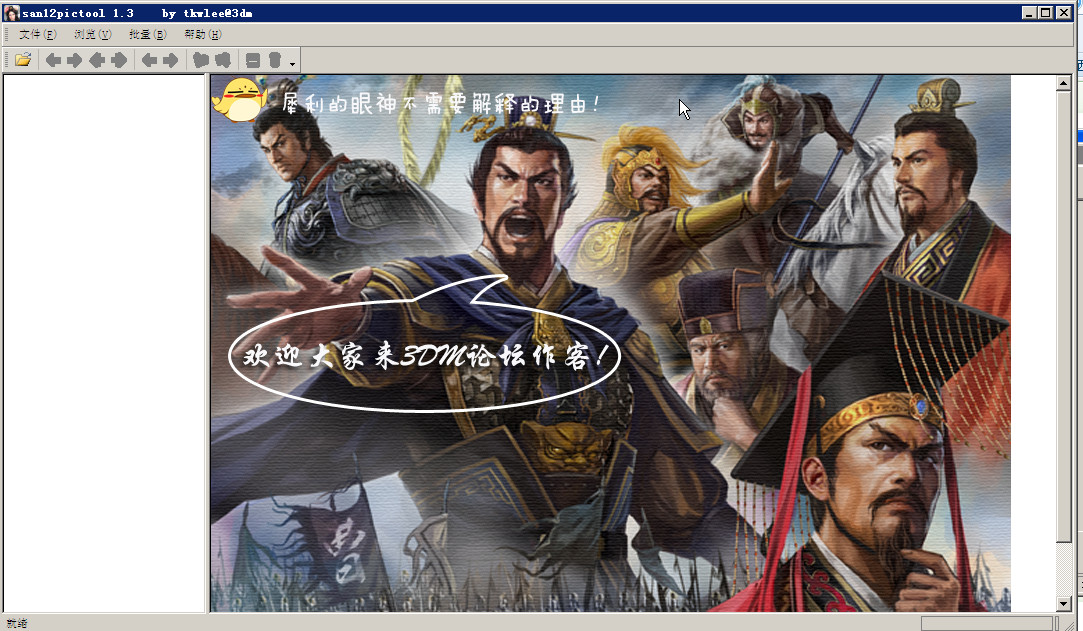This screenshot has height=631, width=1083.
Task: Click the right-arrow icon in the third toolbar group
Action: click(171, 60)
